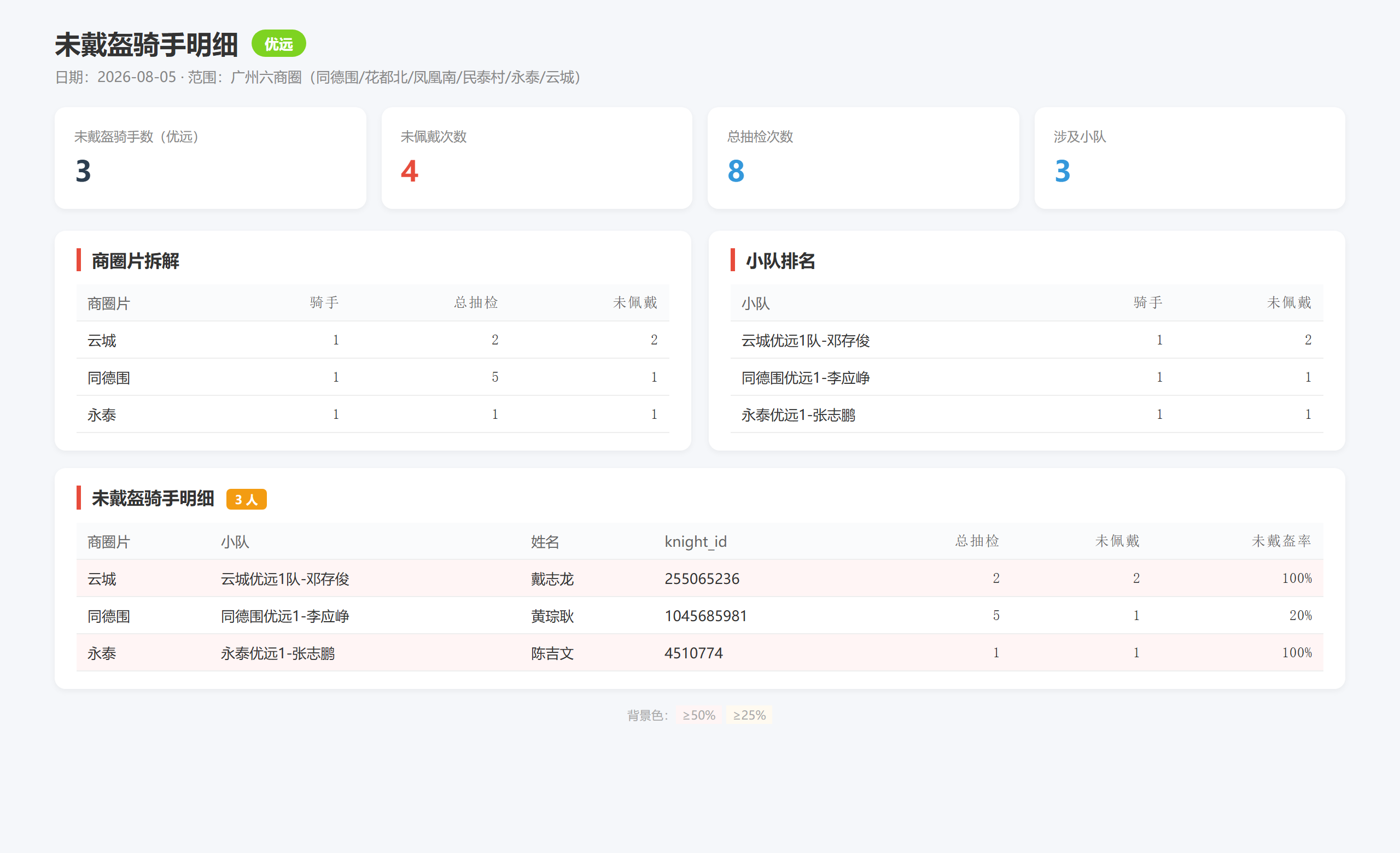Screen dimensions: 1400x853
Task: Click rider name 黄琮耿
Action: 552,616
